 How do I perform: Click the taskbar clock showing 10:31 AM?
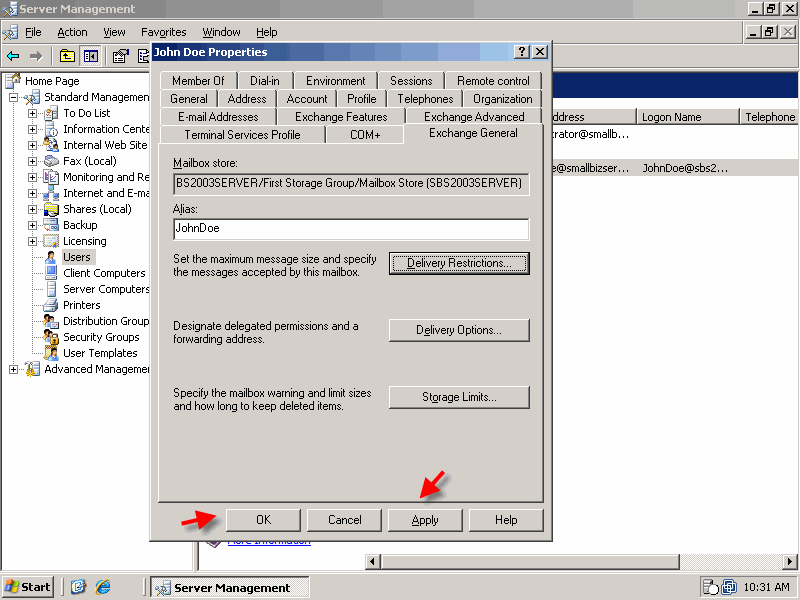[766, 587]
